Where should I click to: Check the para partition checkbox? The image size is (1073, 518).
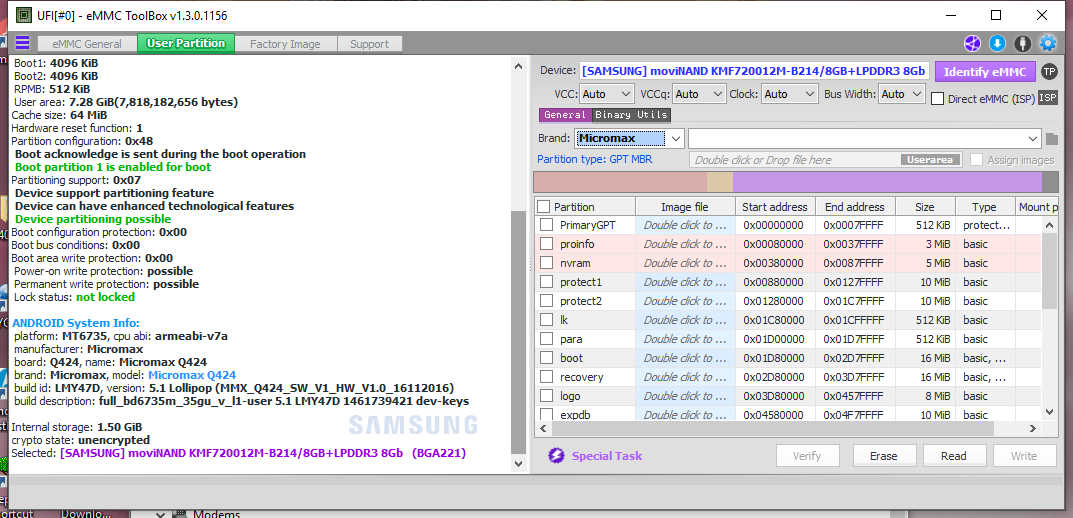click(x=546, y=339)
